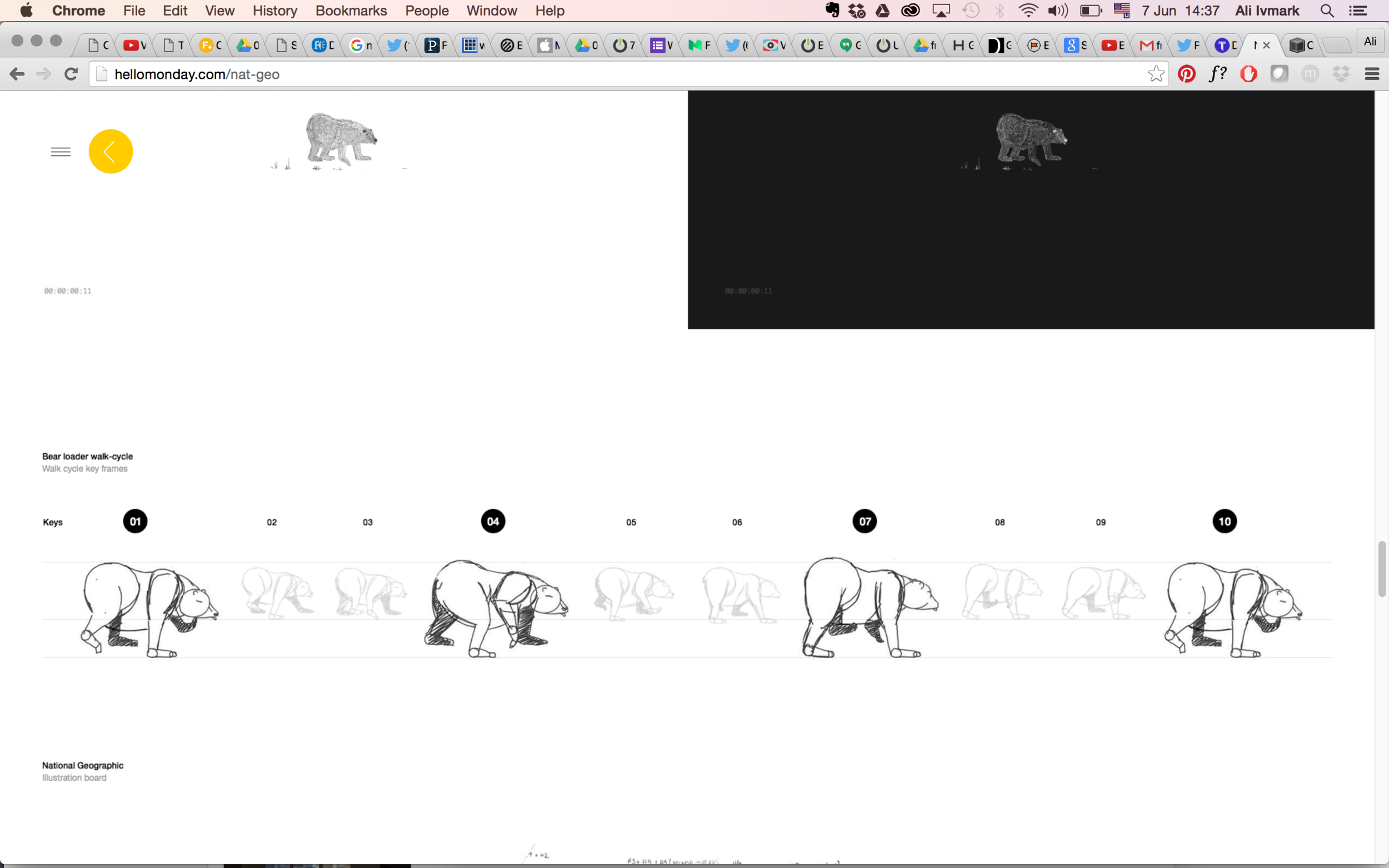
Task: Click the Dropbox extension icon in toolbar
Action: click(x=1341, y=74)
